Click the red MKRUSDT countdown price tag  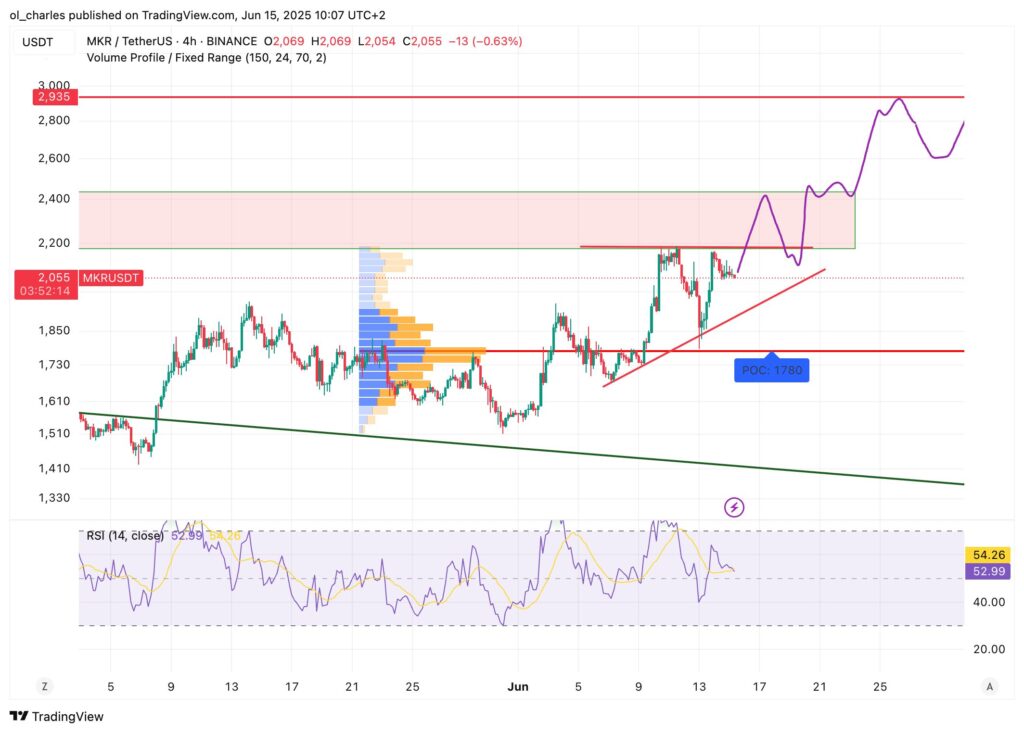tap(46, 283)
